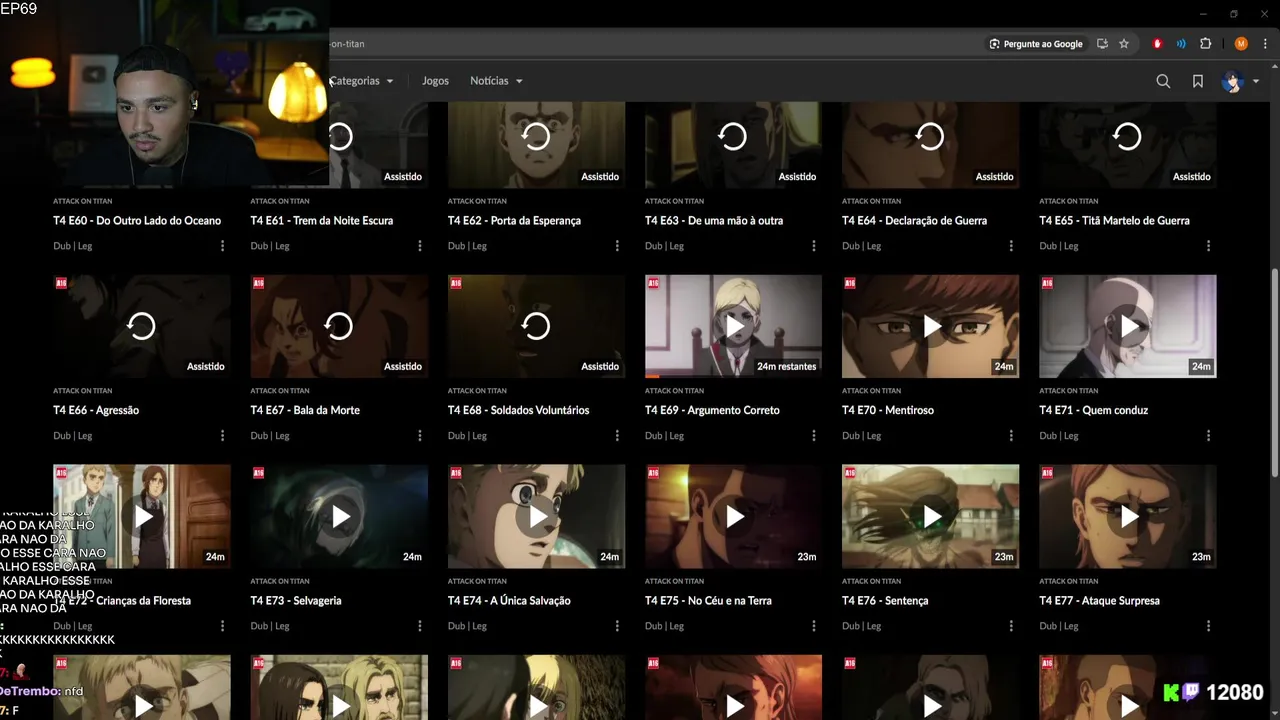The image size is (1280, 720).
Task: Open title T4 E60 - Do Outro Lado do Oceano
Action: (137, 221)
